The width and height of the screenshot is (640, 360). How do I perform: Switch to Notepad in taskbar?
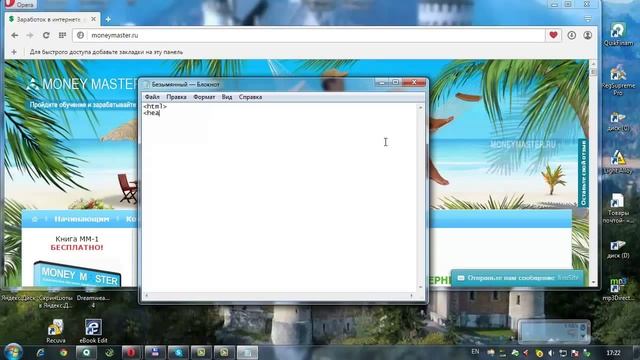point(247,352)
